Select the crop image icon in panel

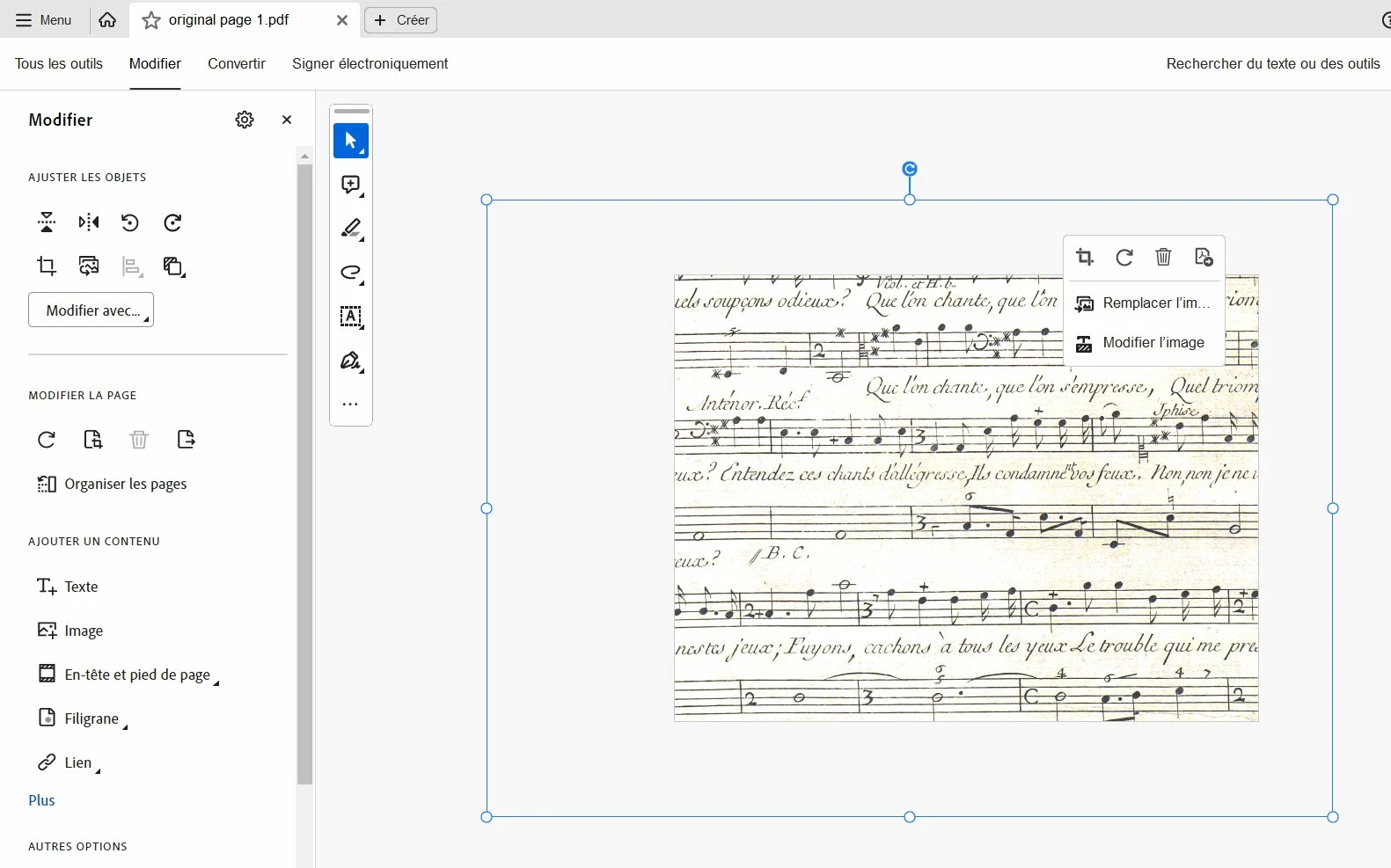pos(47,266)
